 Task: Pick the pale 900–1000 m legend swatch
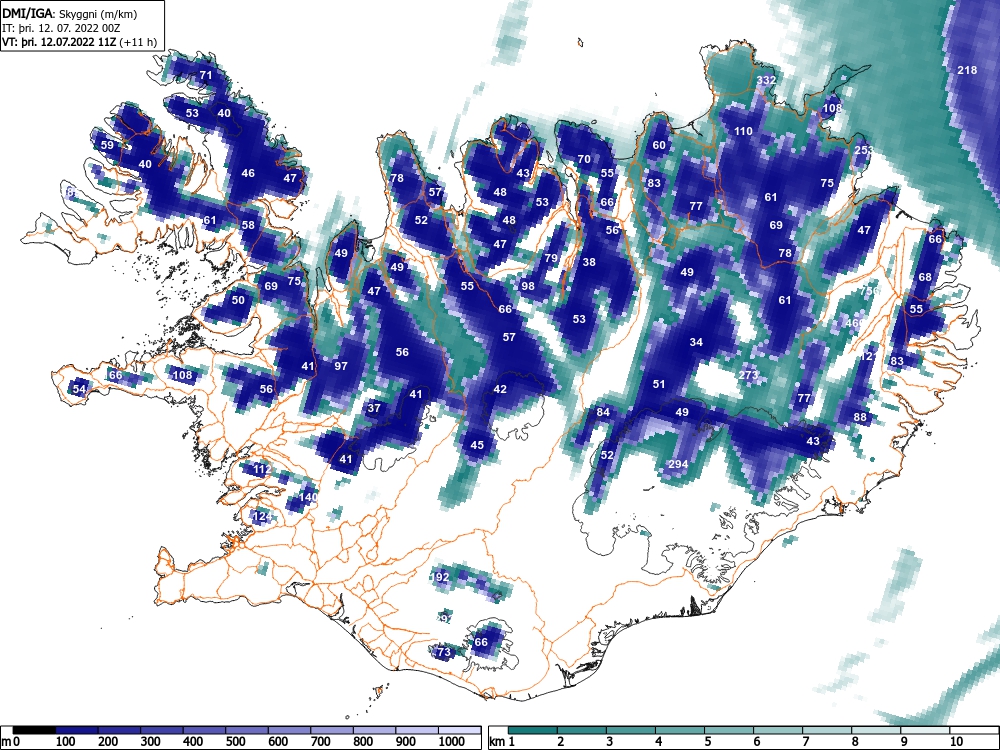(x=417, y=730)
